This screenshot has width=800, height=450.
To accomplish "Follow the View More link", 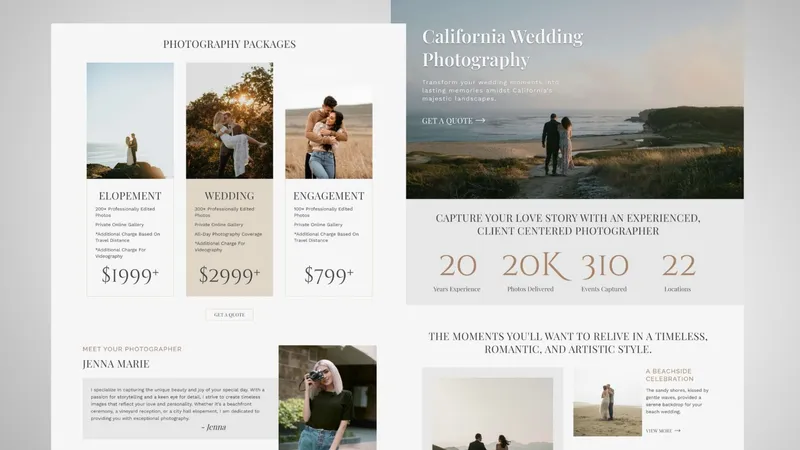I will click(x=659, y=431).
